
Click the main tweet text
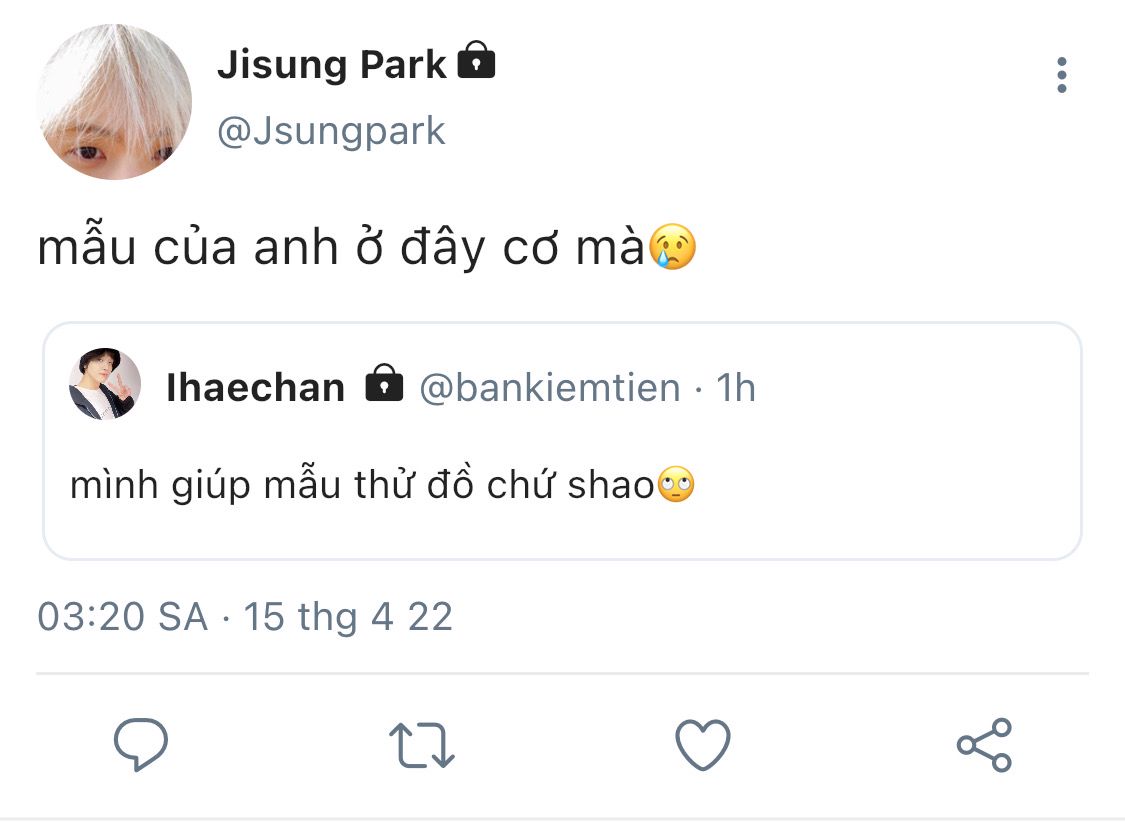340,248
